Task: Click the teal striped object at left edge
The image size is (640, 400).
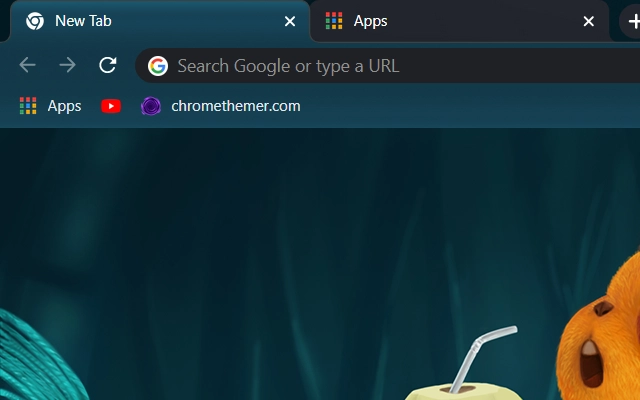Action: point(30,355)
